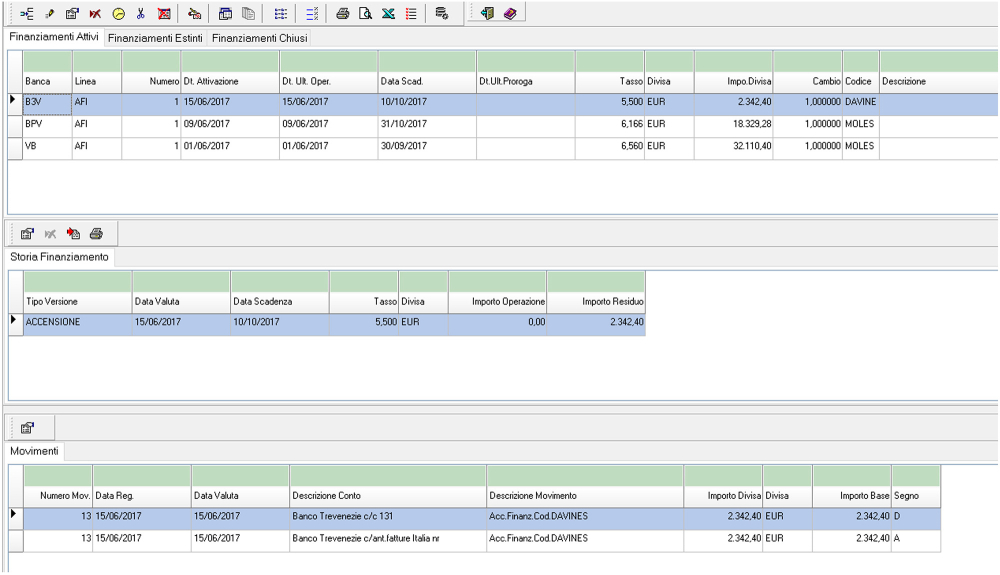This screenshot has height=575, width=1000.
Task: Click the pencil edit icon in top toolbar
Action: pyautogui.click(x=50, y=14)
